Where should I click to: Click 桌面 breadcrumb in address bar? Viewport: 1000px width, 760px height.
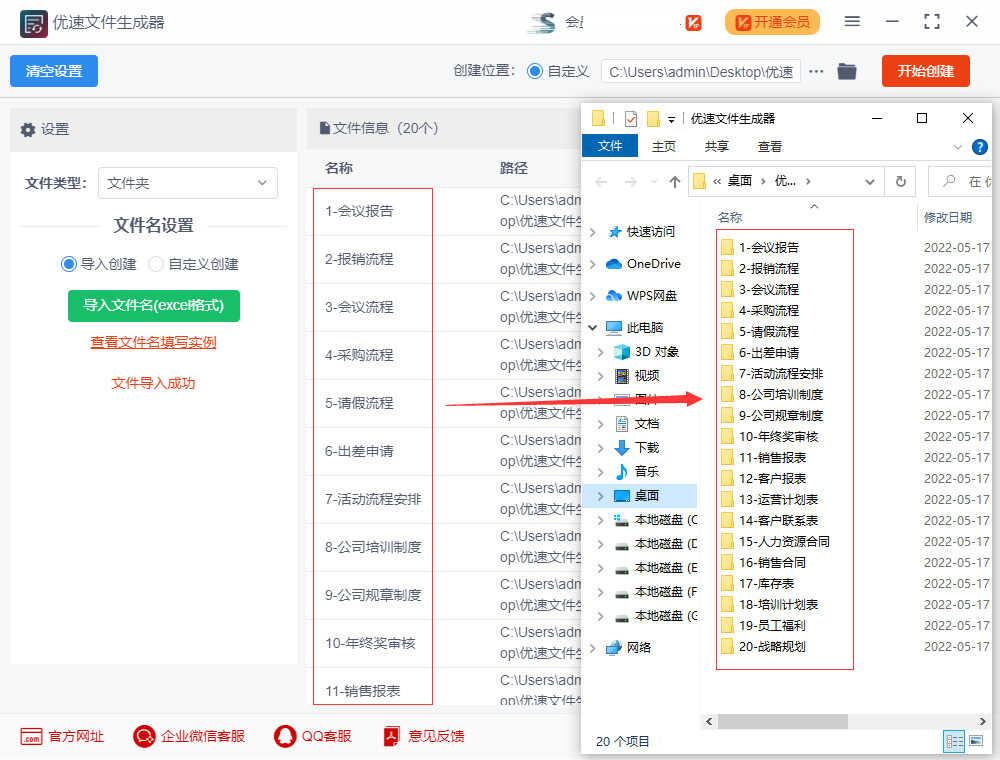739,181
